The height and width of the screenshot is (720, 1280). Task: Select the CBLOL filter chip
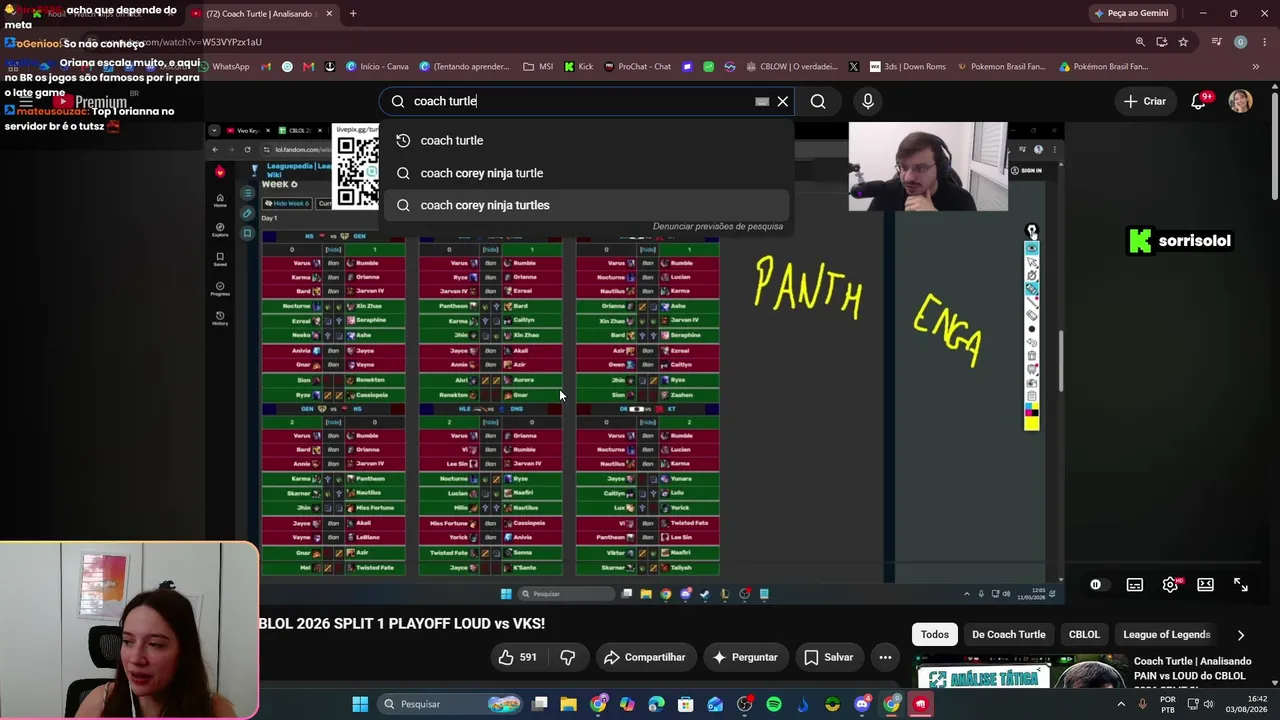click(x=1084, y=634)
